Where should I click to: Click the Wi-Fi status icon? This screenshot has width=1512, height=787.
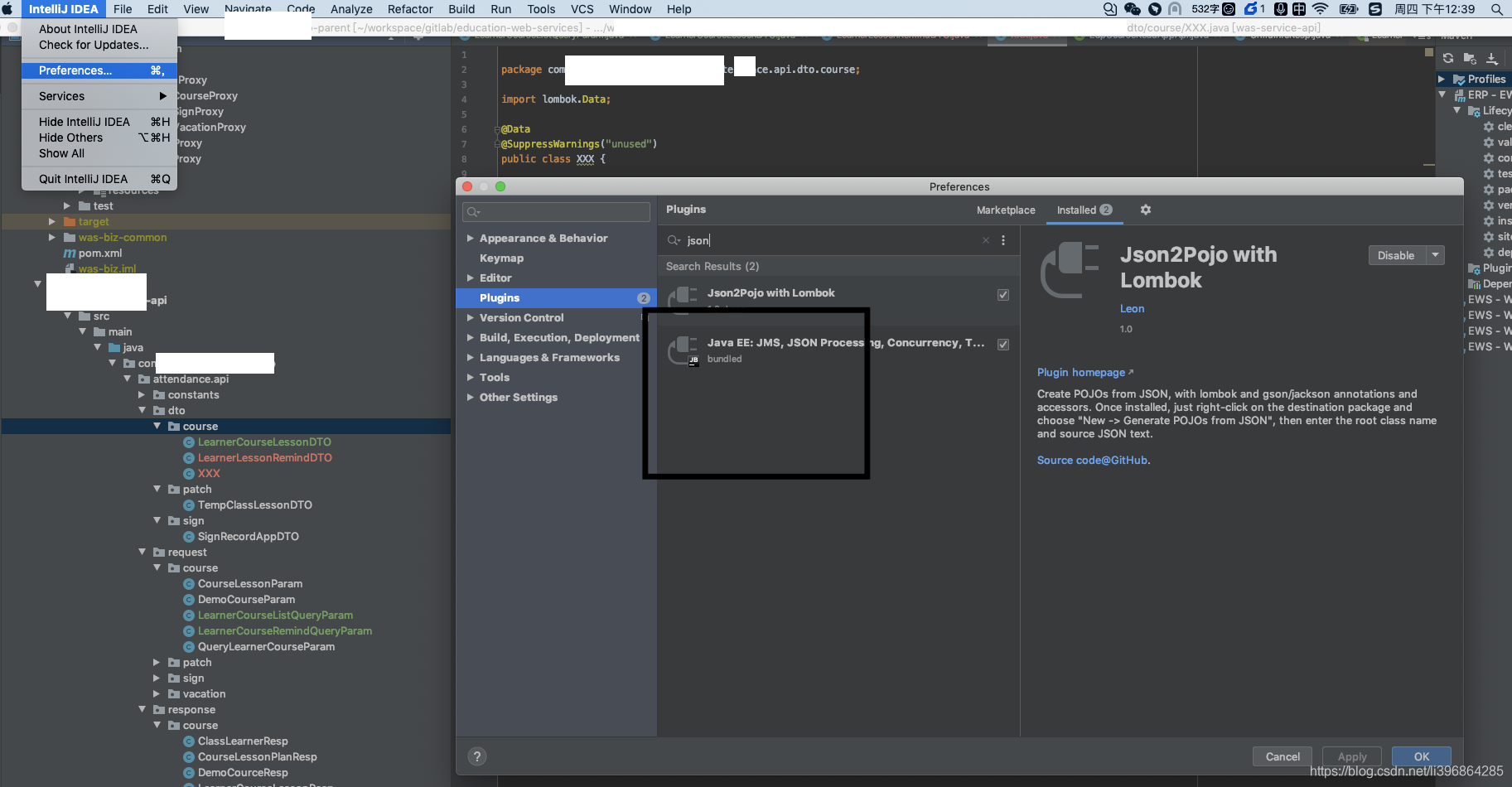point(1321,9)
